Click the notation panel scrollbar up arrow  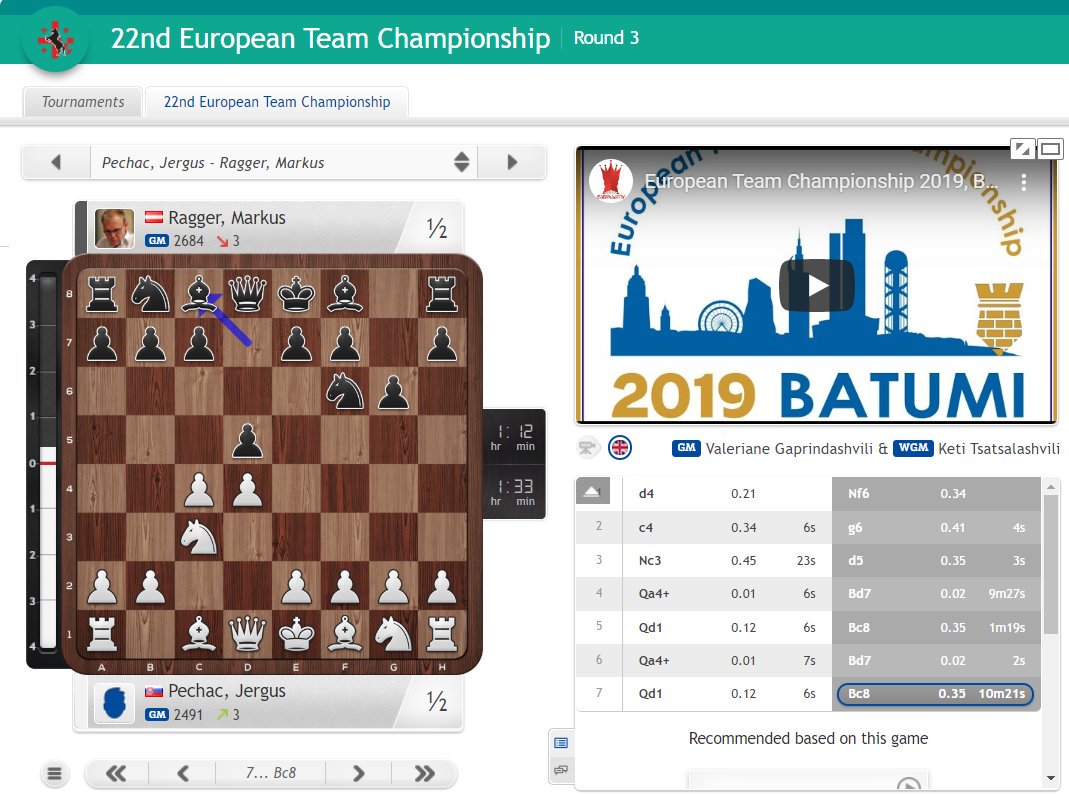pos(1051,487)
